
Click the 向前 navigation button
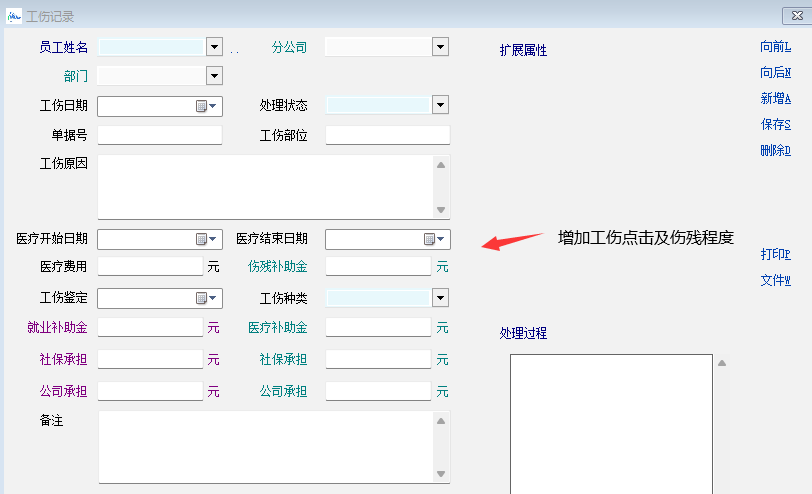click(x=775, y=46)
